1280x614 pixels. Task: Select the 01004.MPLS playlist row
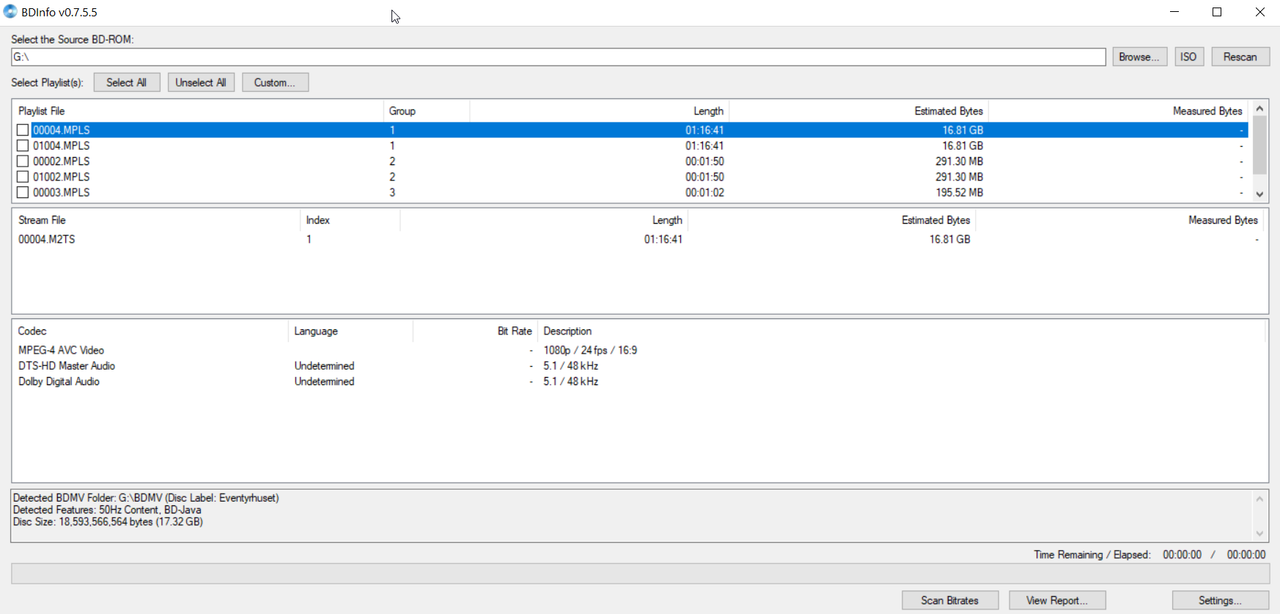[631, 146]
